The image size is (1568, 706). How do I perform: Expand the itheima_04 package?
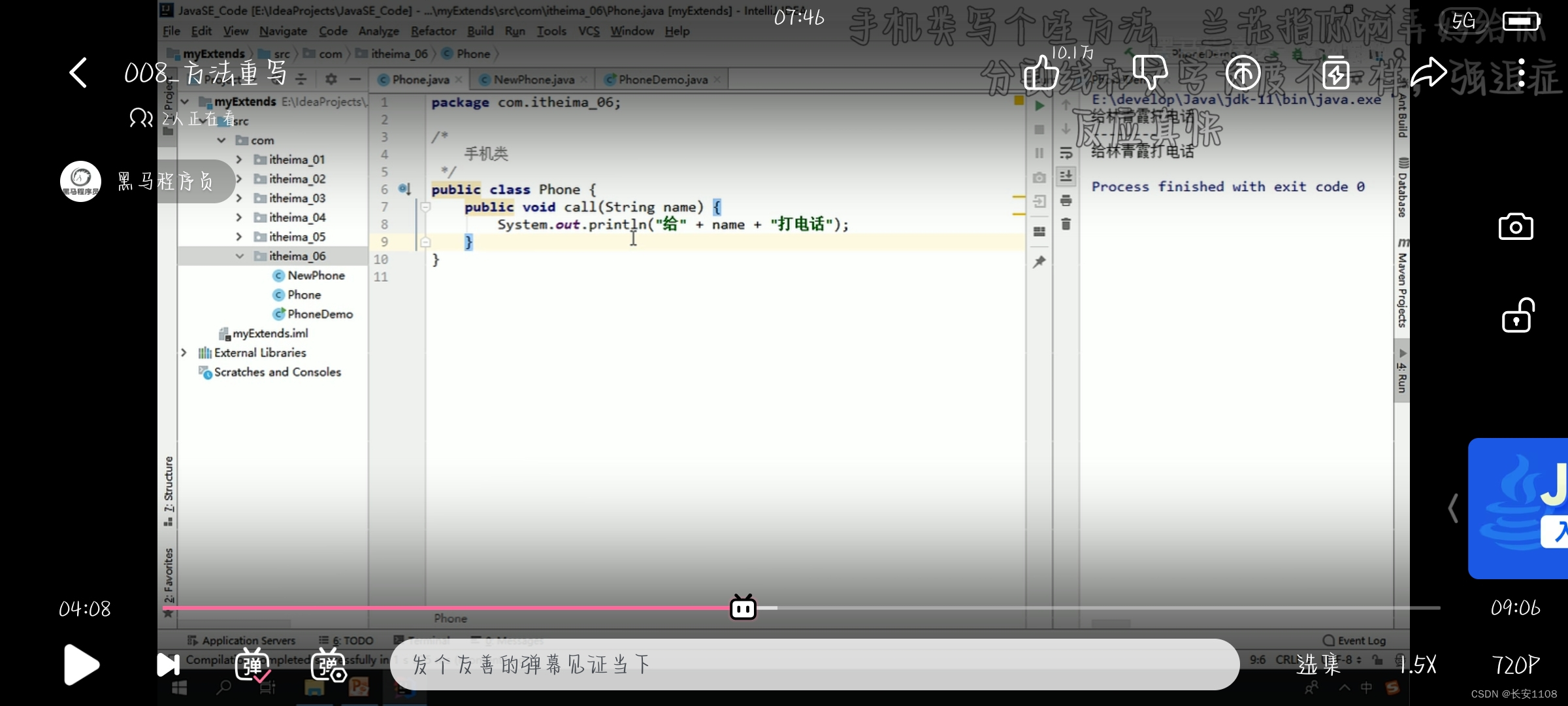click(239, 218)
